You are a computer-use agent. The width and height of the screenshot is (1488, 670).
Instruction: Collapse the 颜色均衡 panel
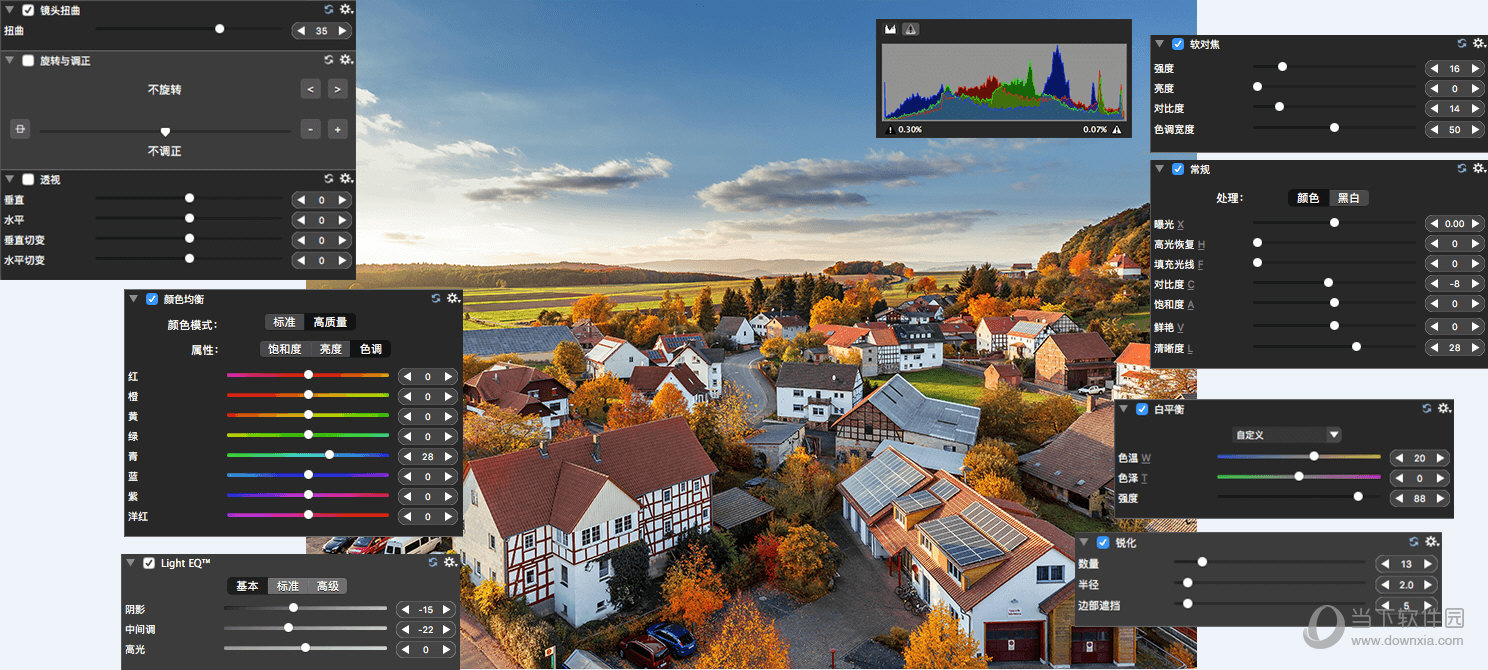[133, 298]
